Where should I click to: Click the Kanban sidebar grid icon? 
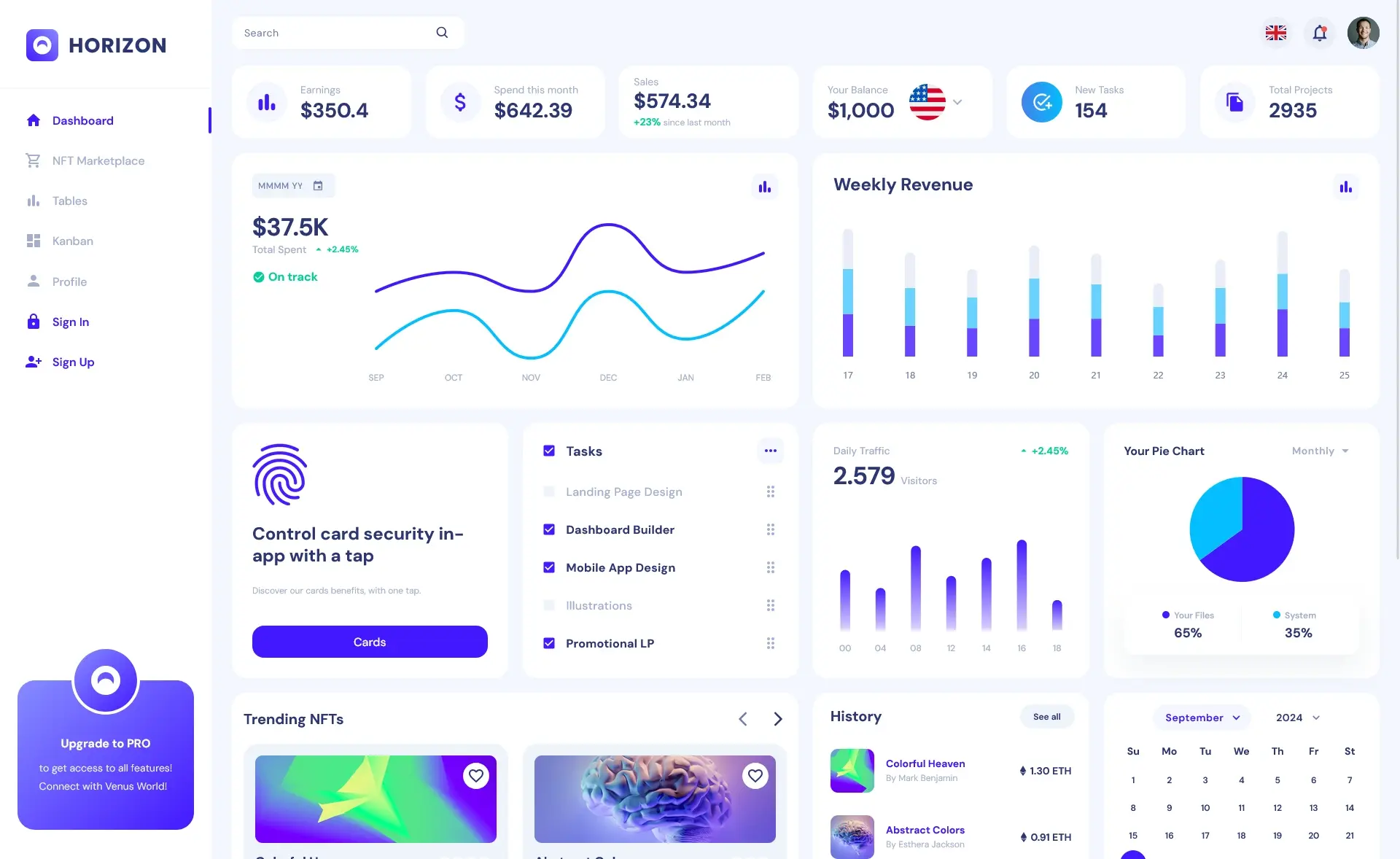pyautogui.click(x=33, y=241)
